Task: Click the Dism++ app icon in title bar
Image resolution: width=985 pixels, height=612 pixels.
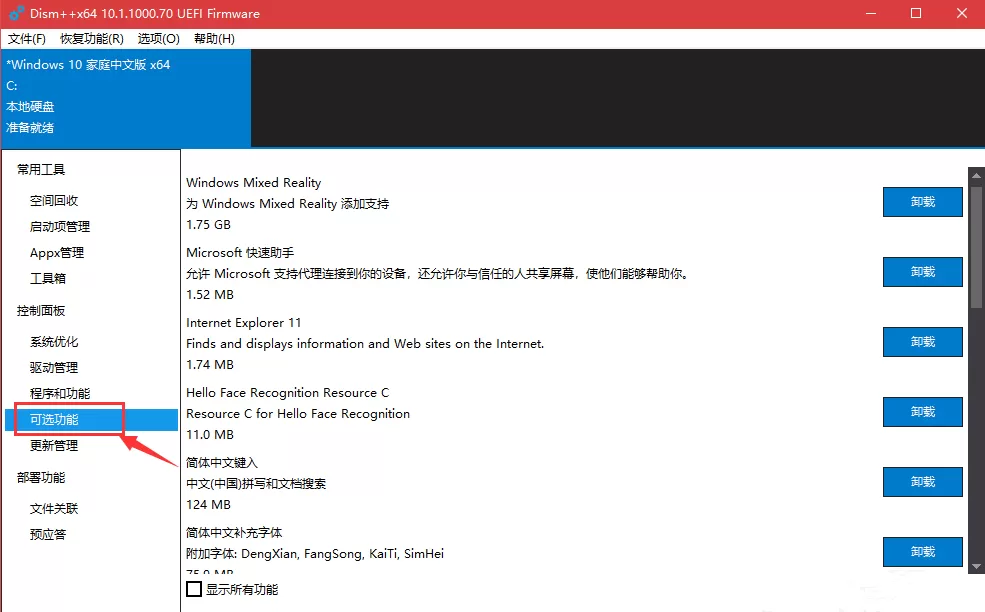Action: tap(16, 13)
